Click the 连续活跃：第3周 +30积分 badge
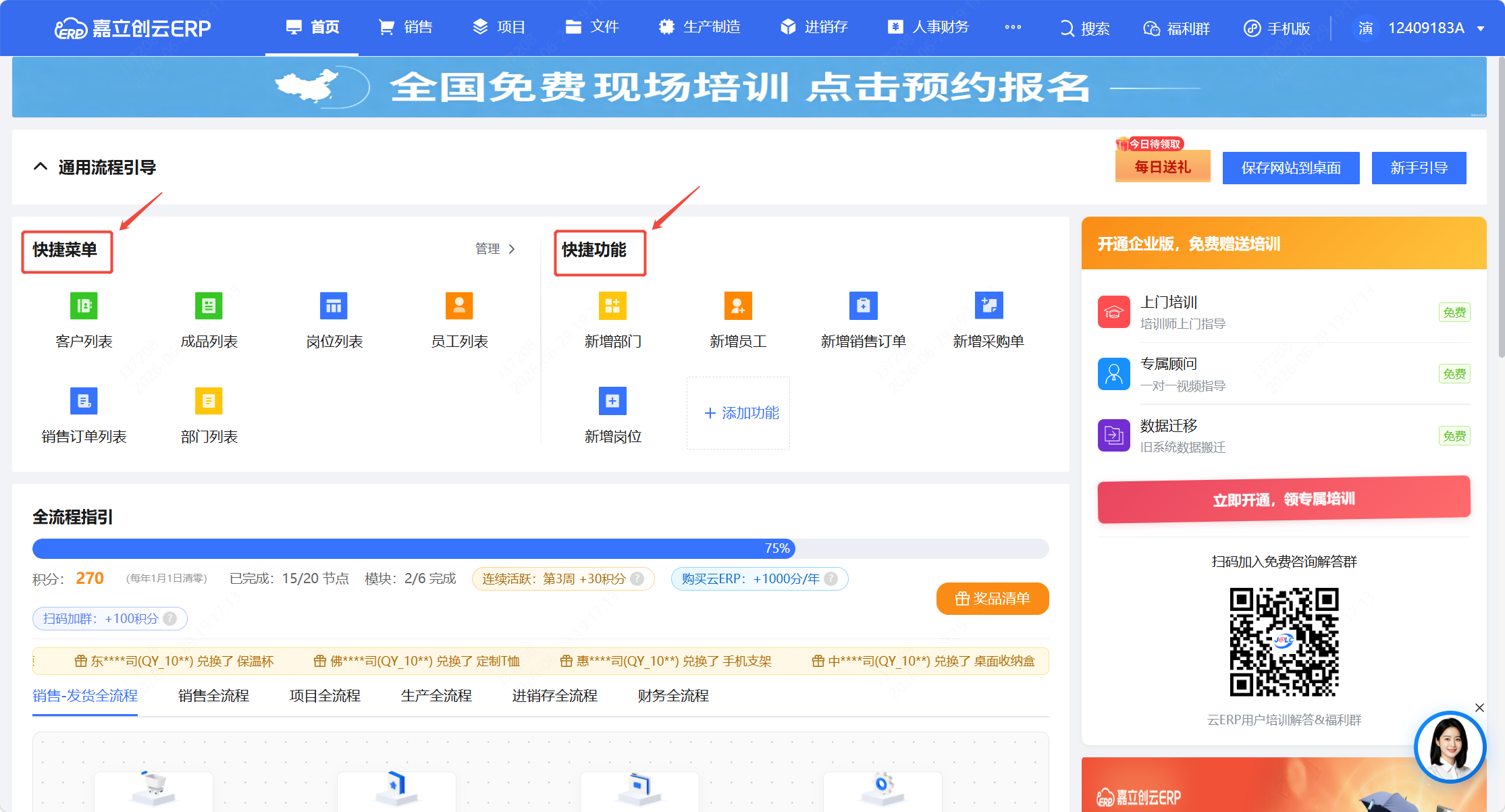 (562, 578)
